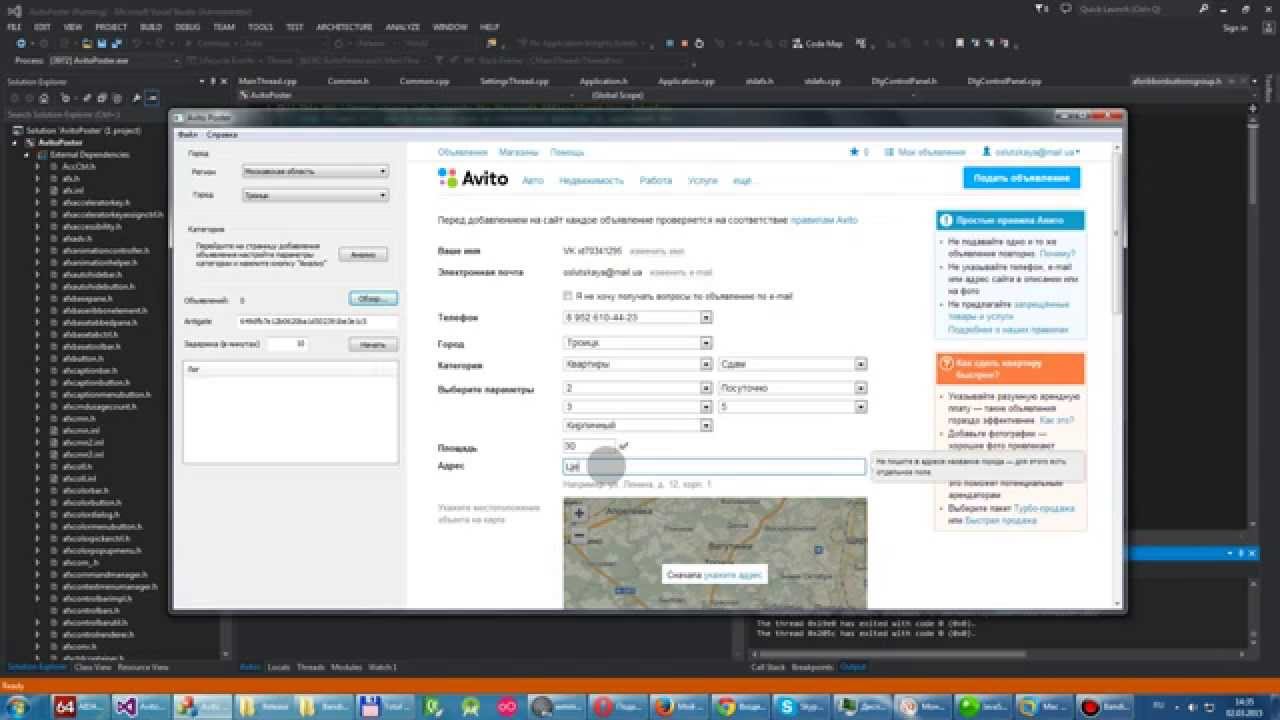Zoom out on the Avito map

pos(578,535)
